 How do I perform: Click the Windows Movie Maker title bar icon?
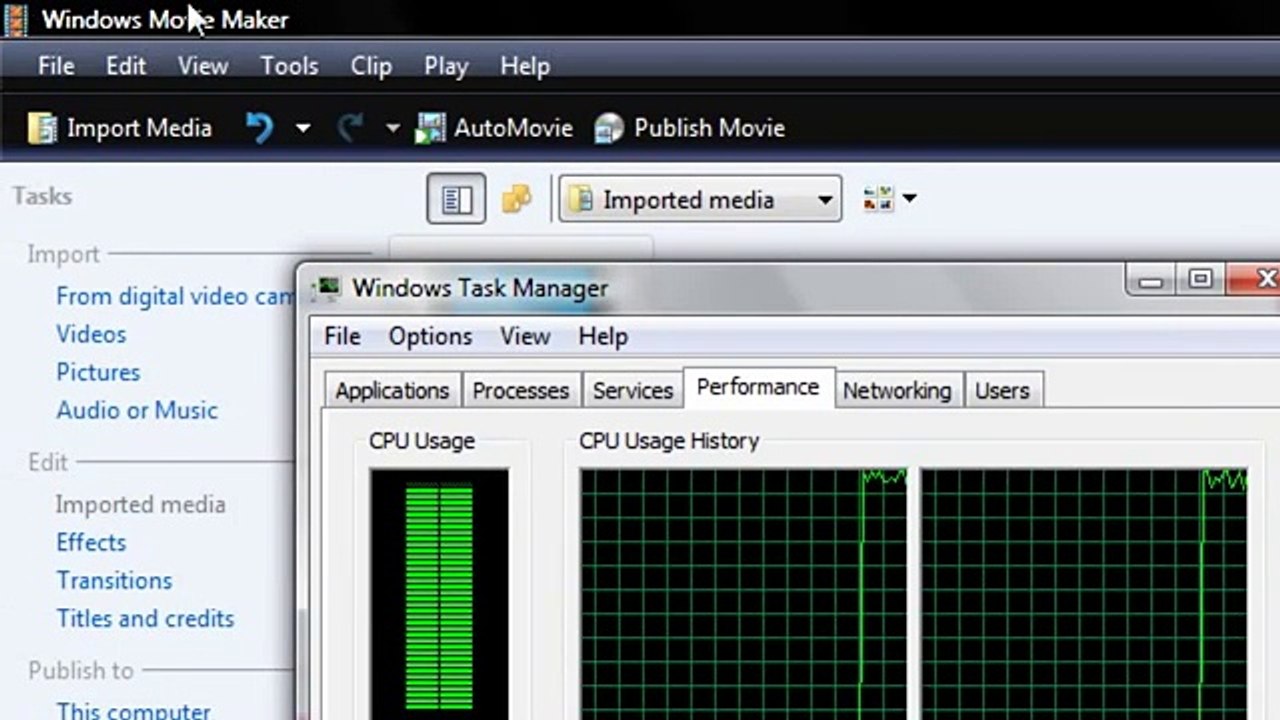click(15, 19)
